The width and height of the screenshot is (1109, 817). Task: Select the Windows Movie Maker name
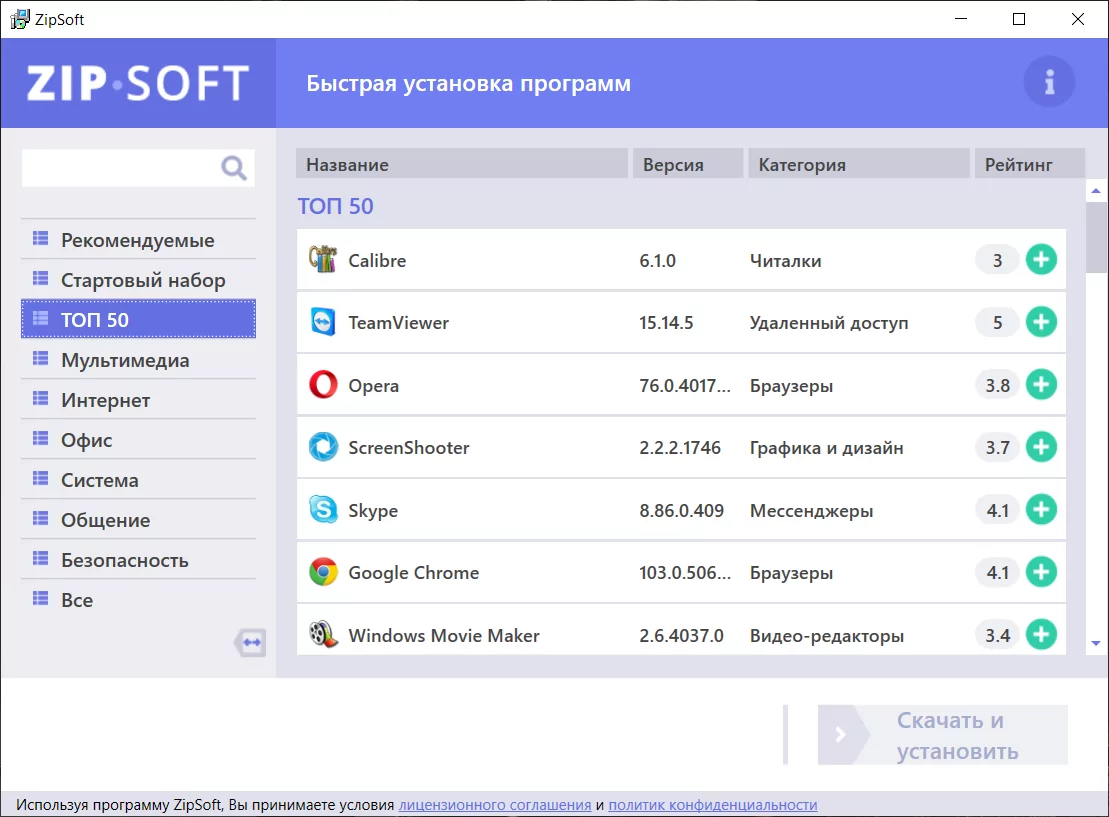point(443,635)
